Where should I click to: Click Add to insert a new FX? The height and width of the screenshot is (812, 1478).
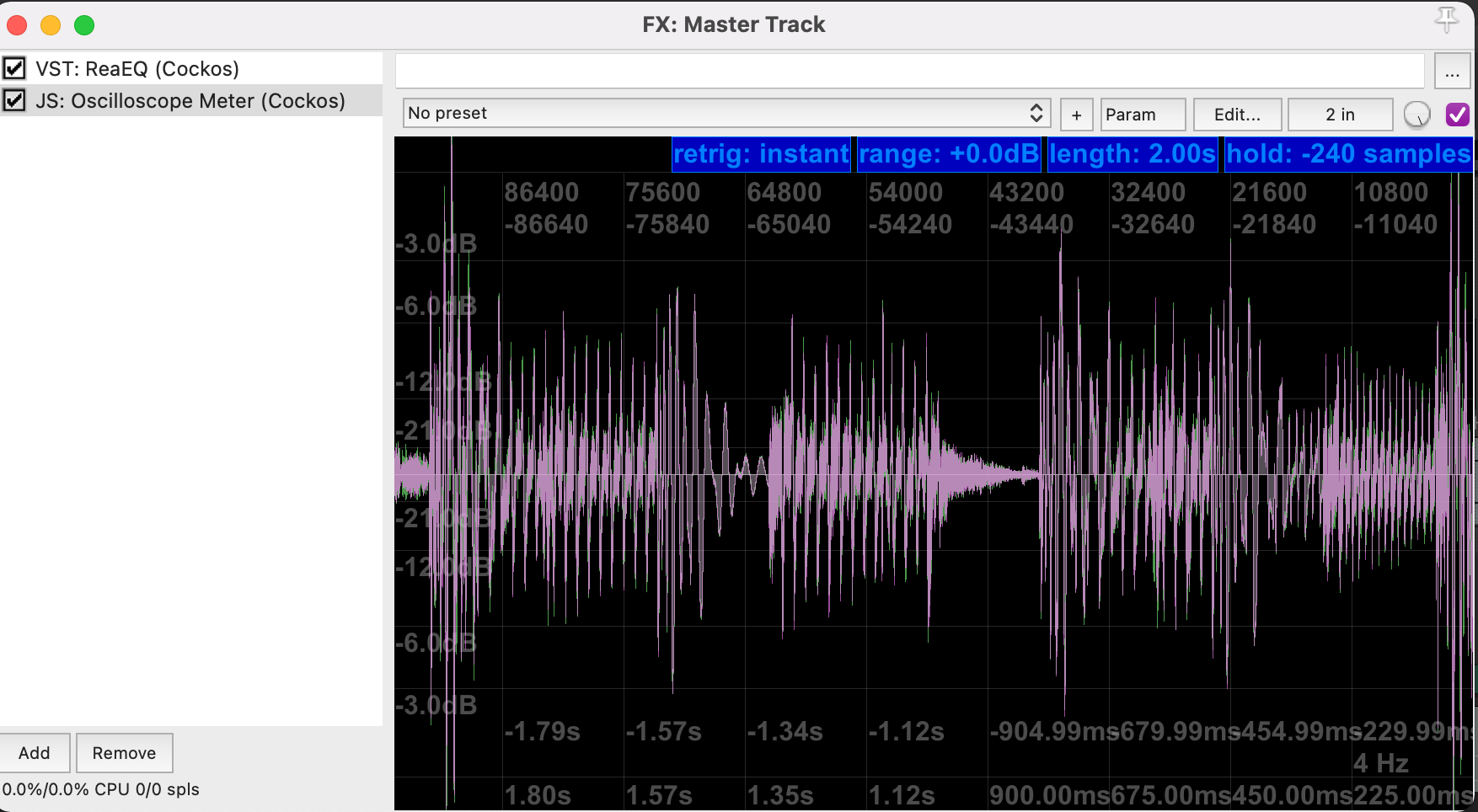click(35, 753)
